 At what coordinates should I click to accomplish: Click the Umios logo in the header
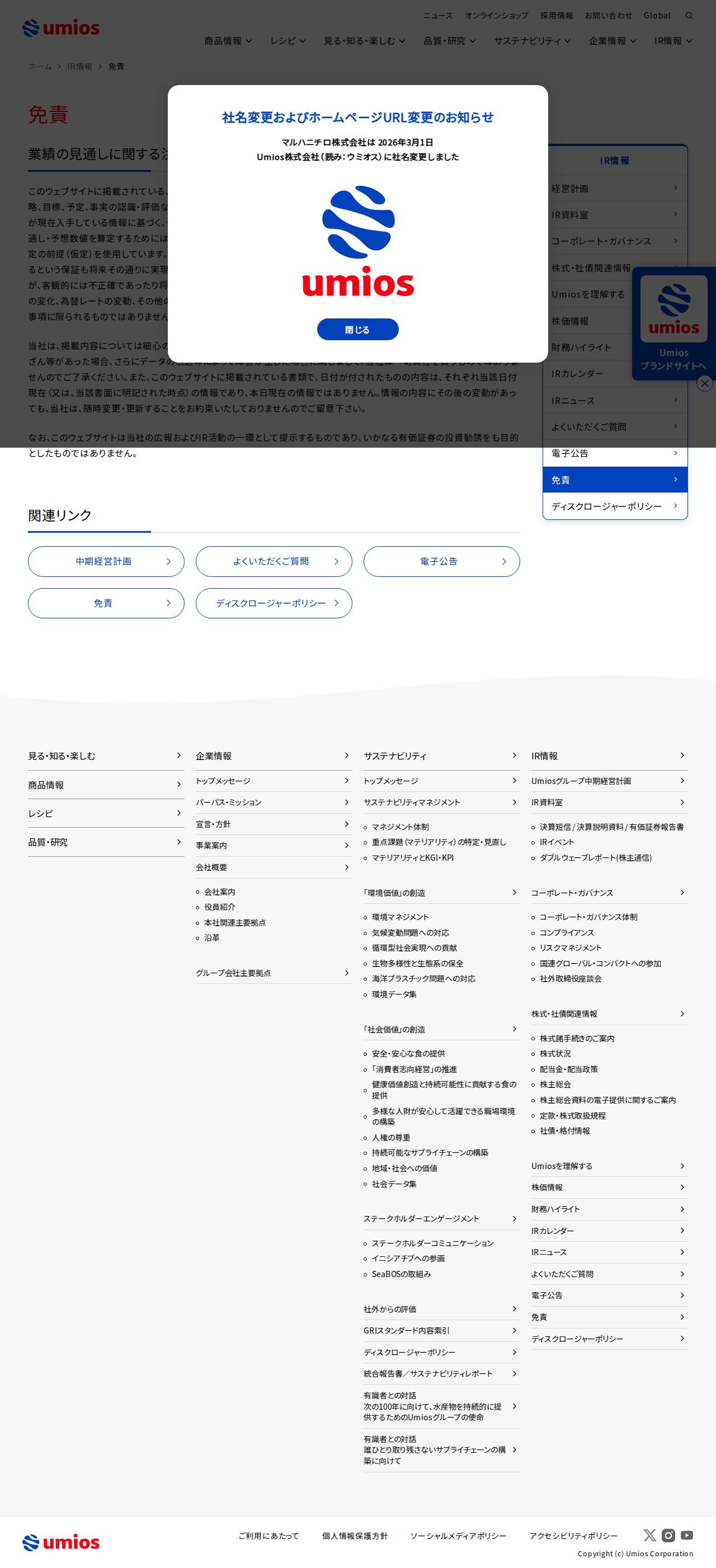click(x=61, y=28)
